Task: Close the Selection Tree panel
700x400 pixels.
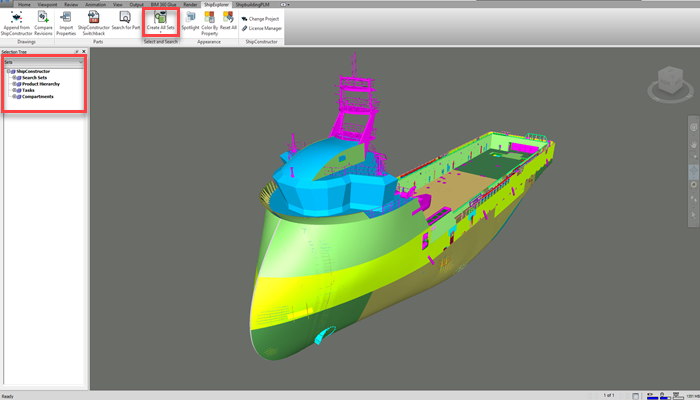Action: (x=84, y=51)
